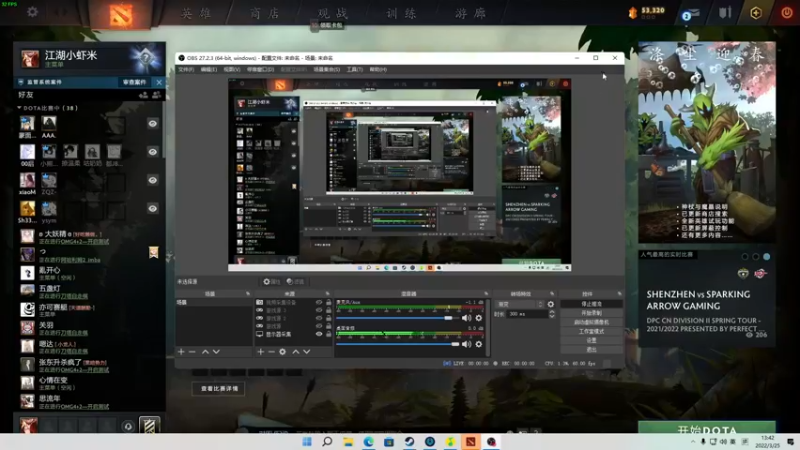Move the selected source down
800x450 pixels.
tap(307, 352)
